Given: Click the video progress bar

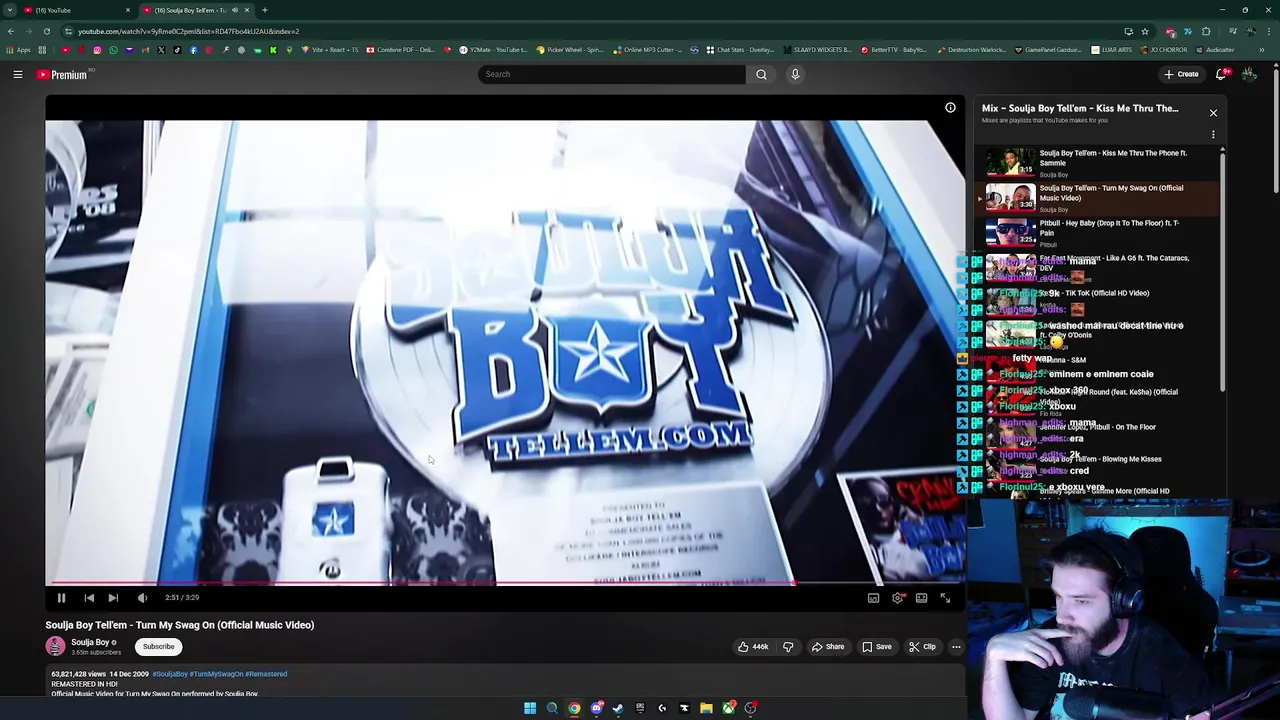Looking at the screenshot, I should click(x=505, y=583).
